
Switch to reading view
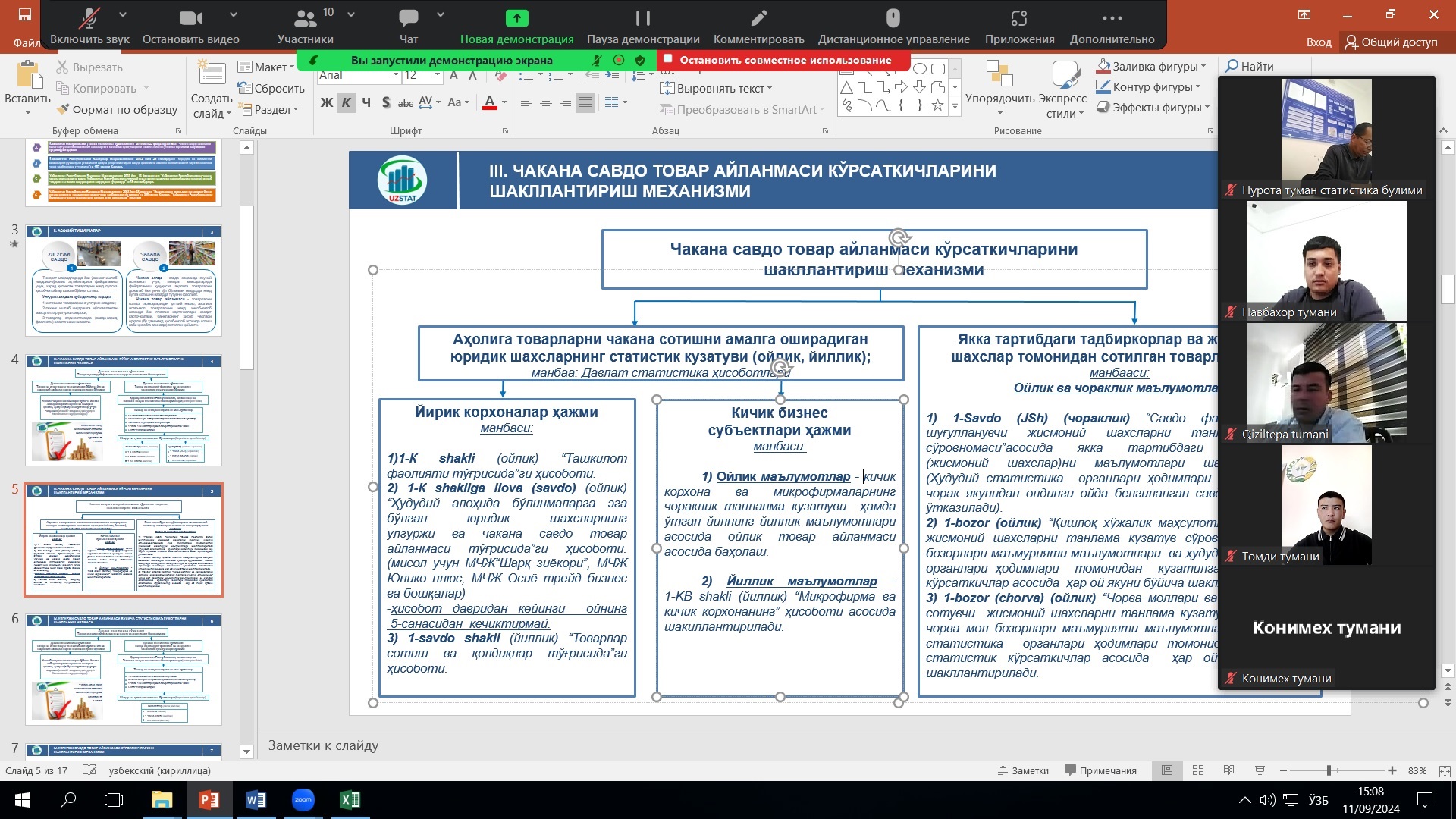coord(1228,770)
